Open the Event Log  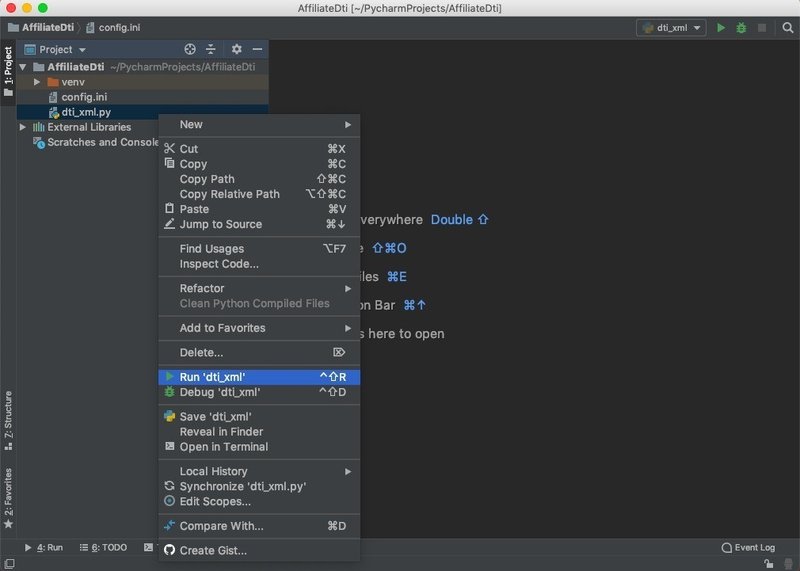click(x=748, y=548)
